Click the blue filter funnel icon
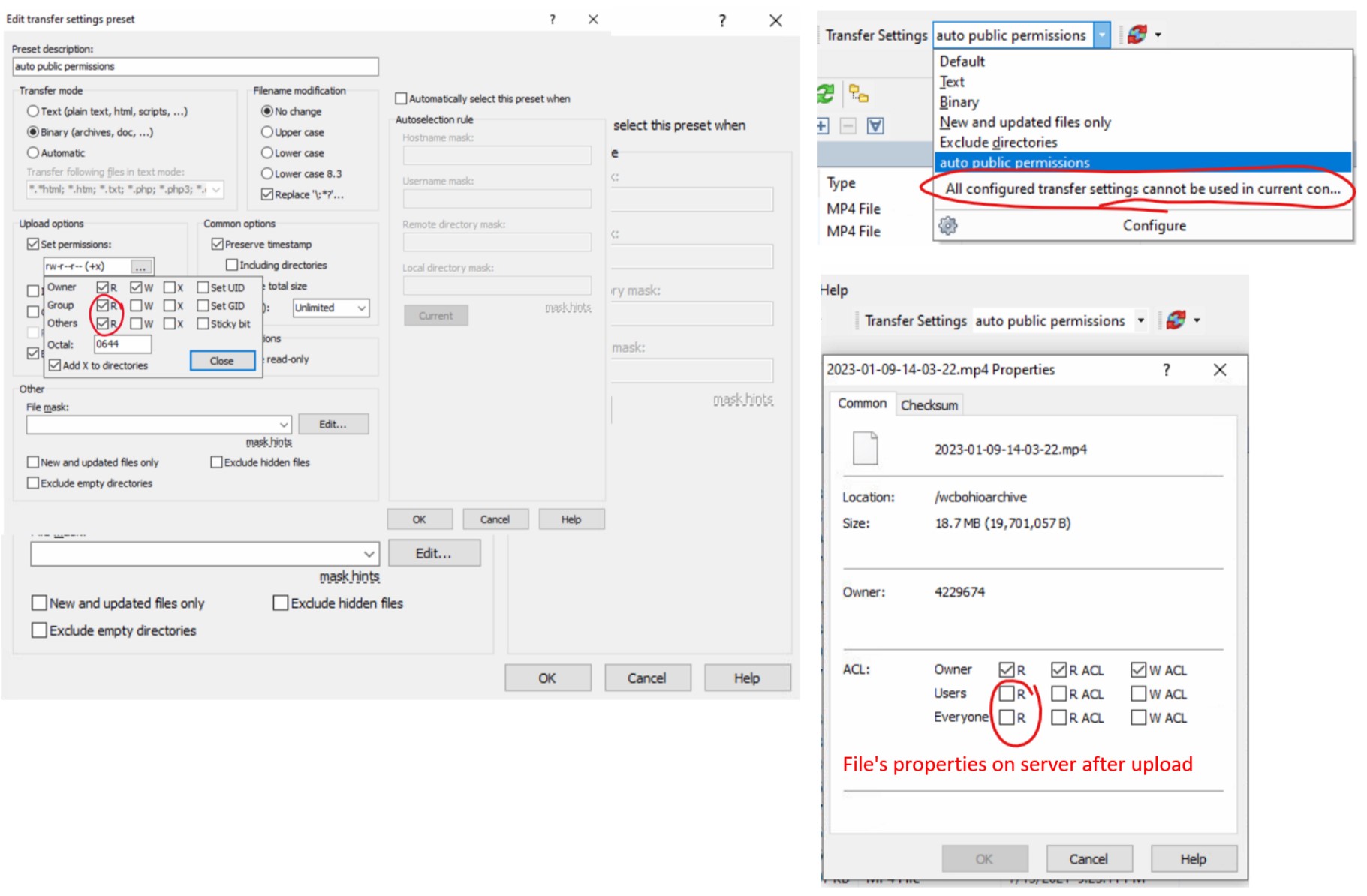Screen dimensions: 1367x896 coord(875,125)
